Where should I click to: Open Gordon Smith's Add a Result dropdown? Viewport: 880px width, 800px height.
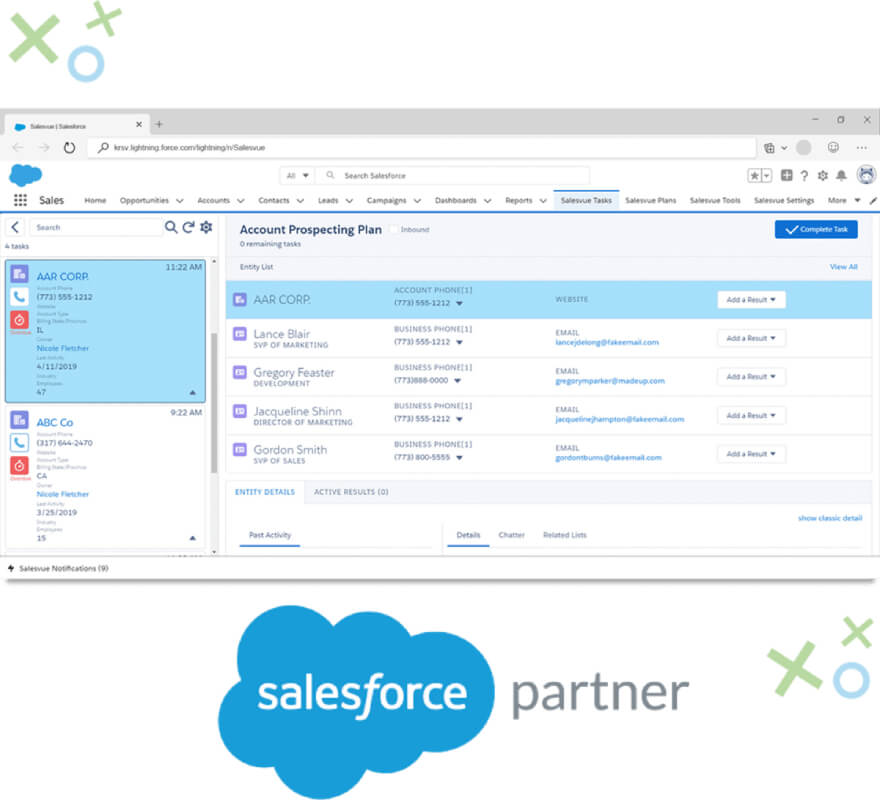(751, 454)
